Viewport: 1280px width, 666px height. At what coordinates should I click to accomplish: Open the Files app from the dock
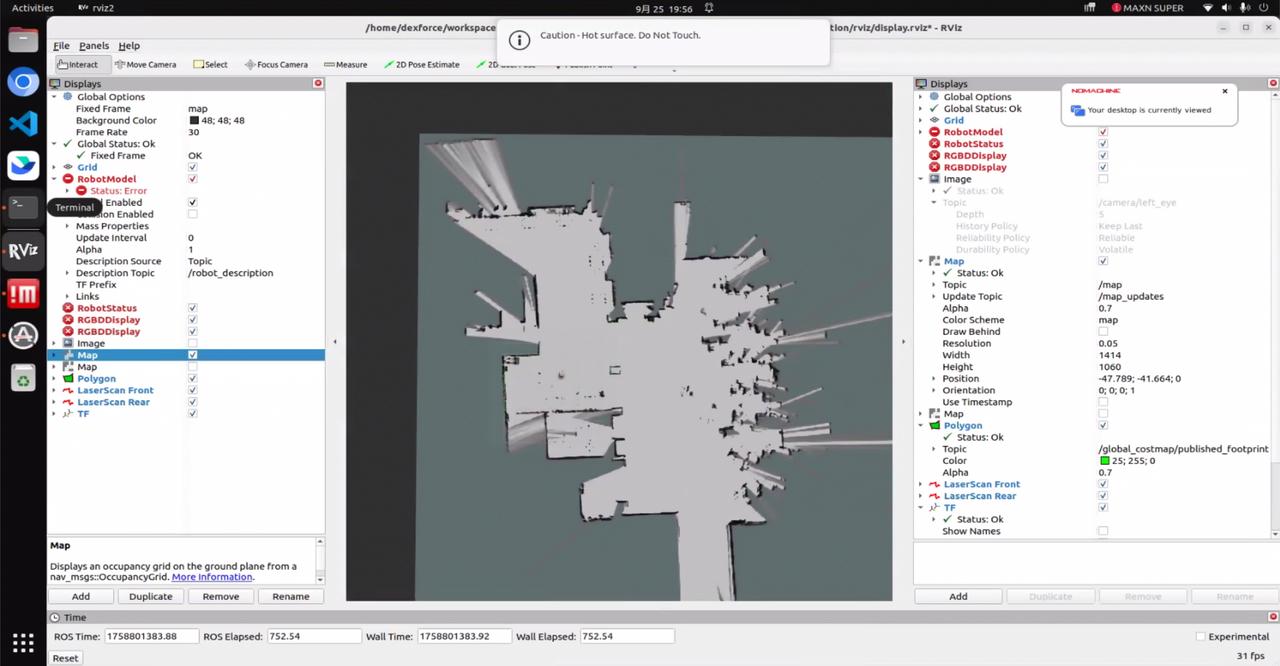tap(23, 40)
